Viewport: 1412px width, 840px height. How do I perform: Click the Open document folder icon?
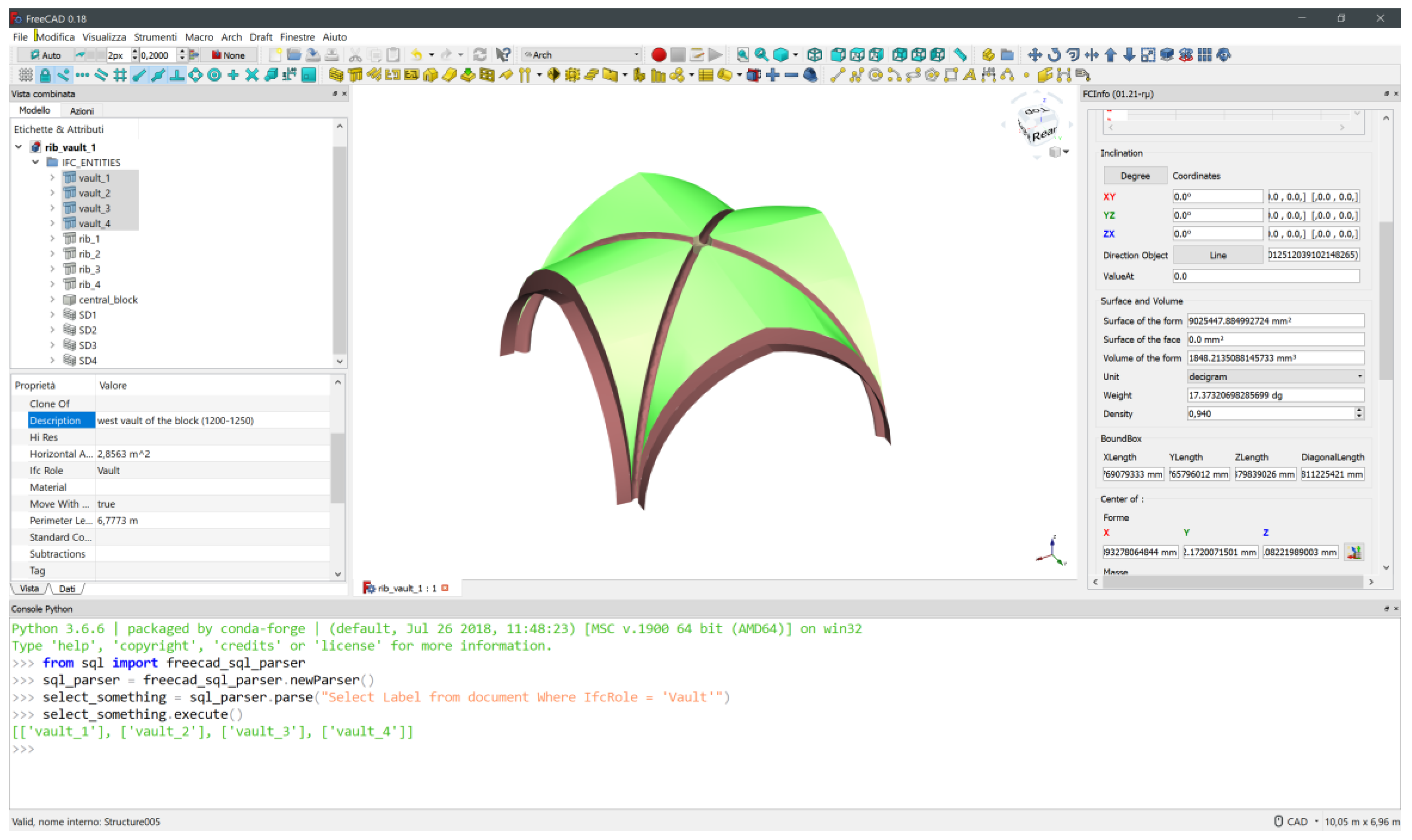pyautogui.click(x=294, y=55)
